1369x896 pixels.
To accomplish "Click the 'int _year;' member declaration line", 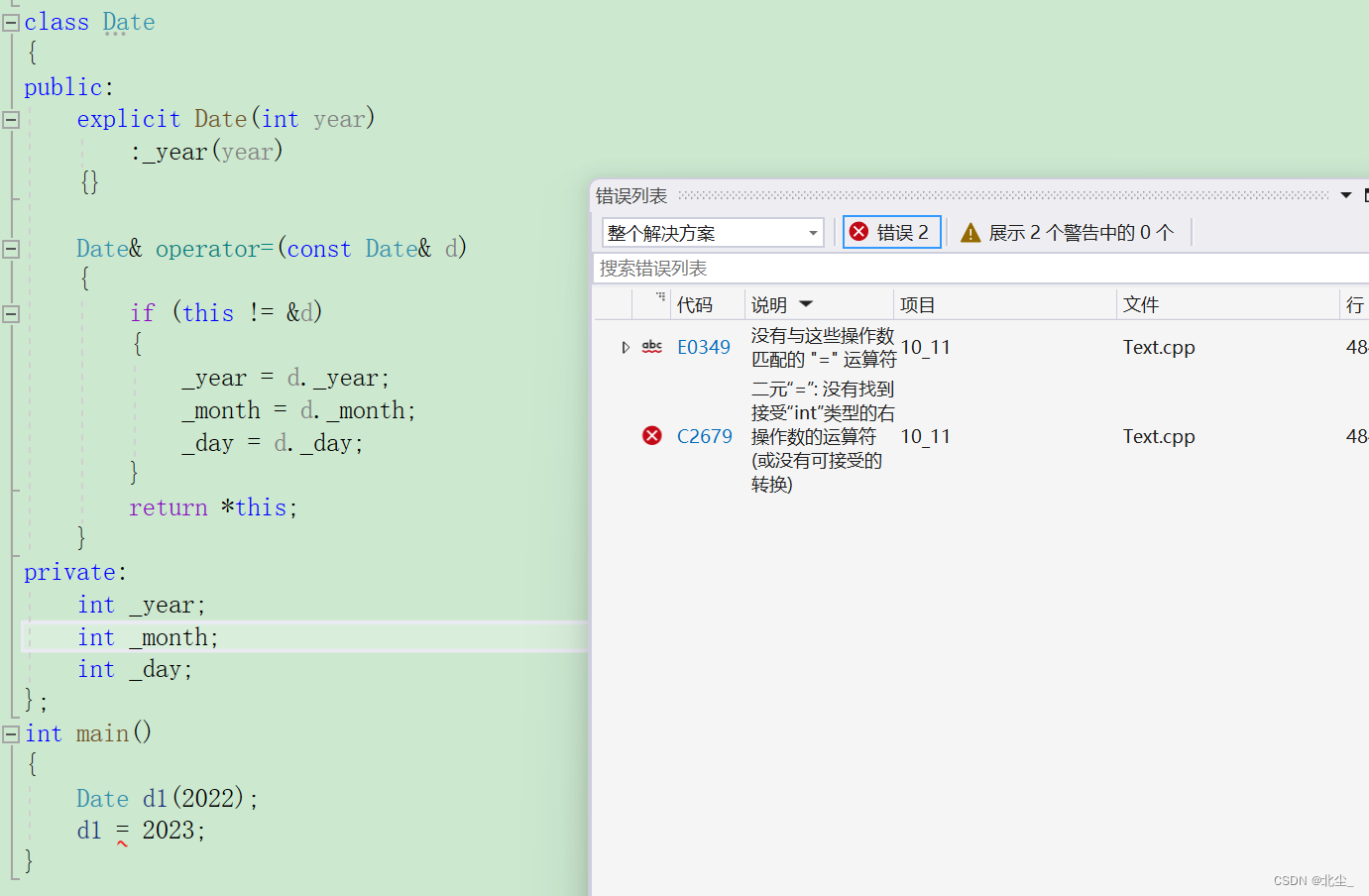I will (142, 605).
